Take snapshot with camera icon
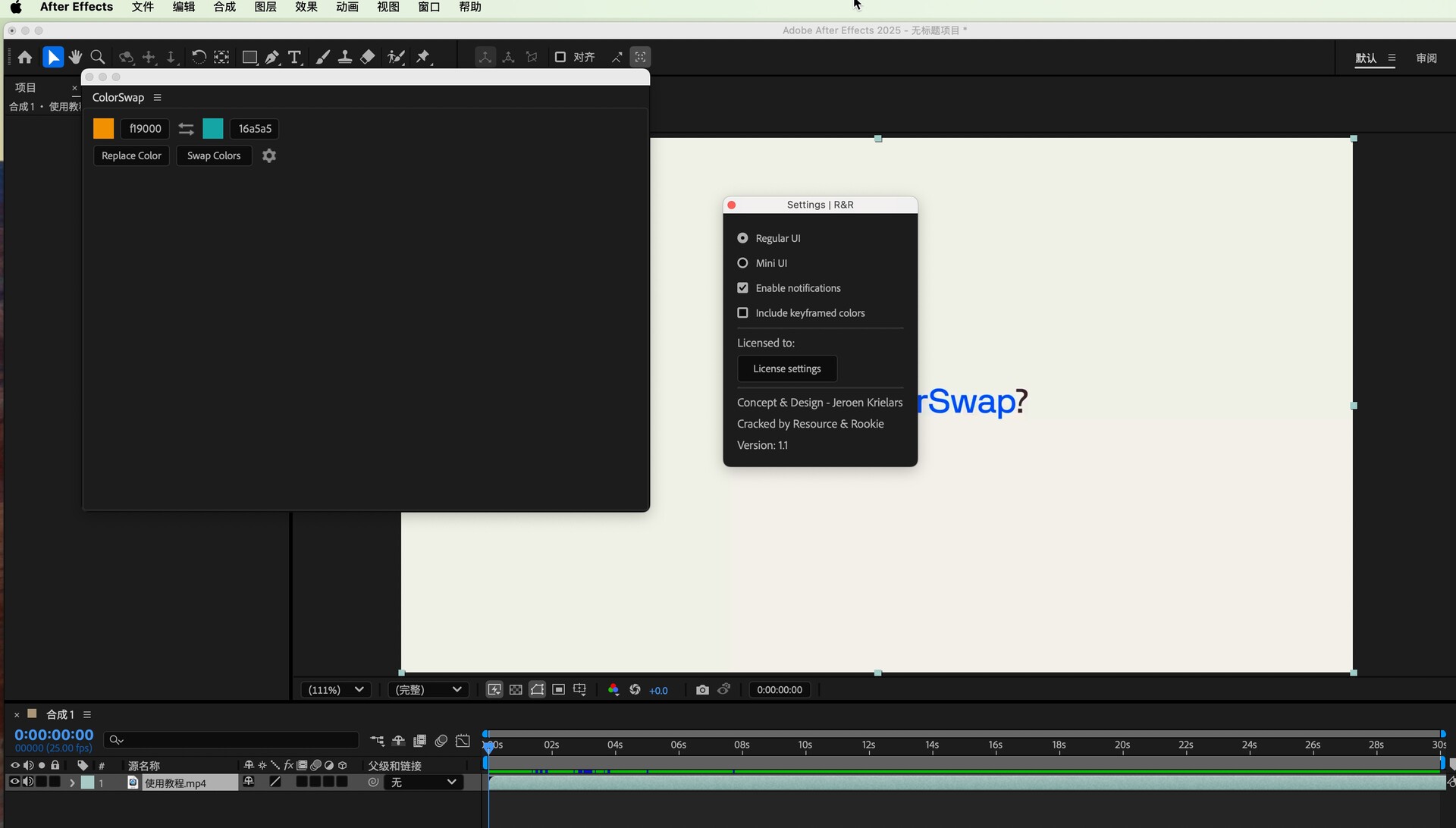Screen dimensions: 1456x828 702,690
